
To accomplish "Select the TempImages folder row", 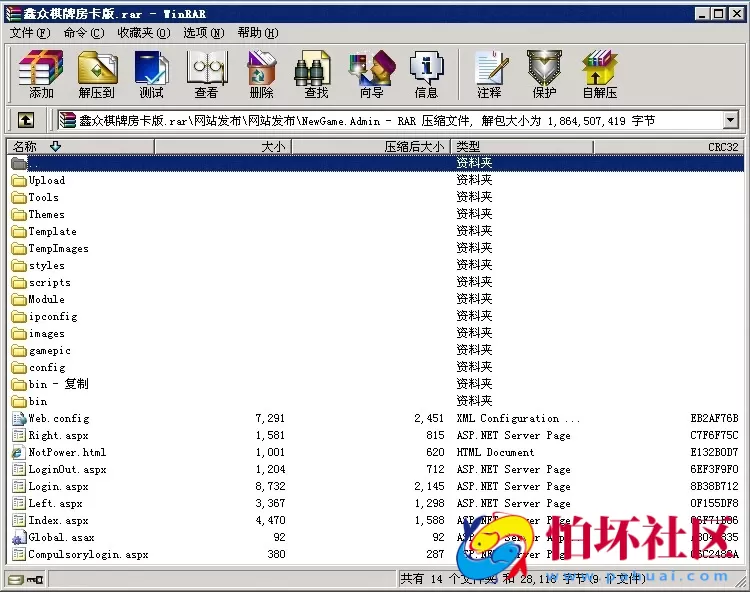I will click(375, 249).
